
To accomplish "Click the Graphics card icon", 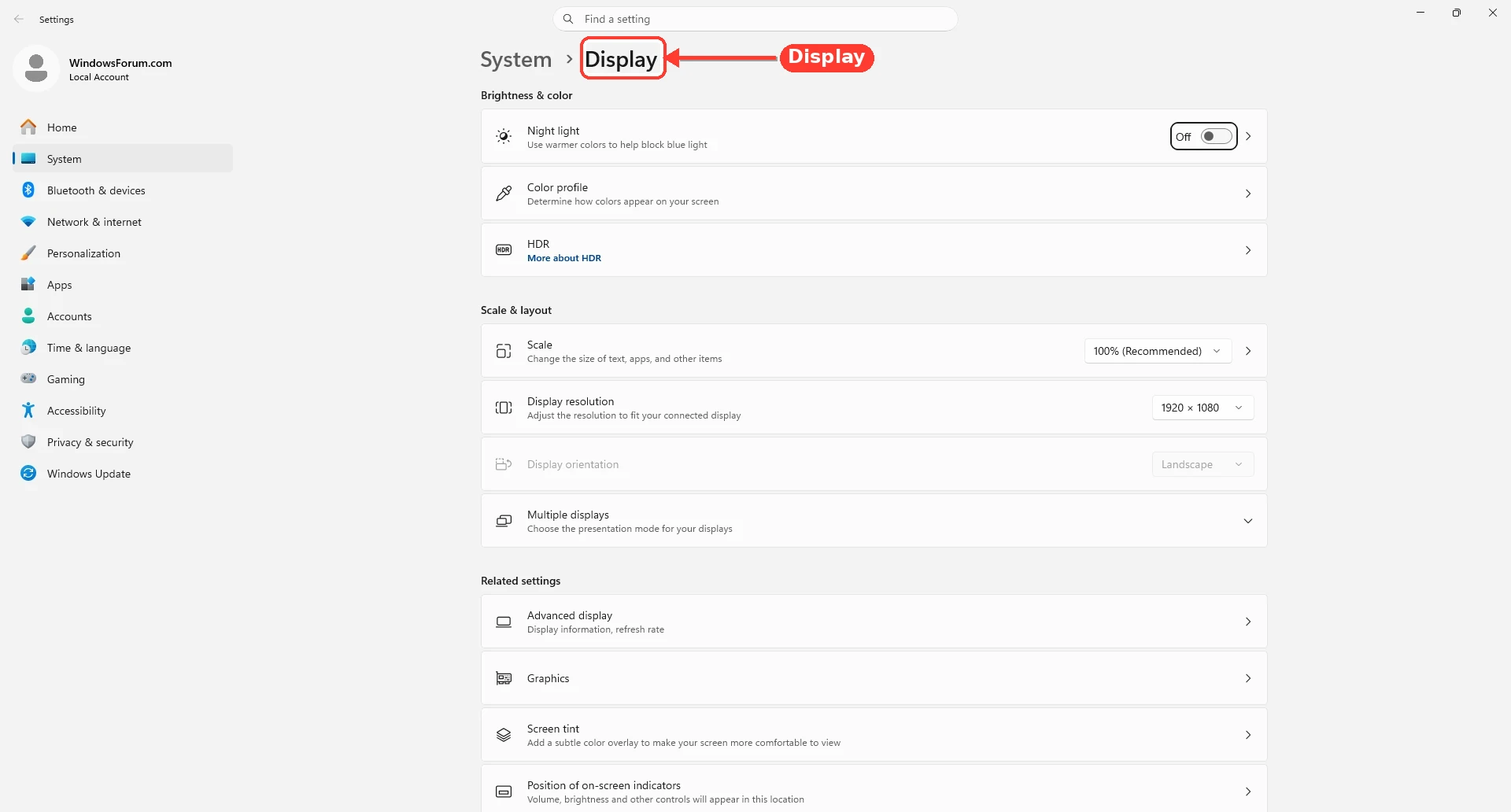I will (504, 678).
